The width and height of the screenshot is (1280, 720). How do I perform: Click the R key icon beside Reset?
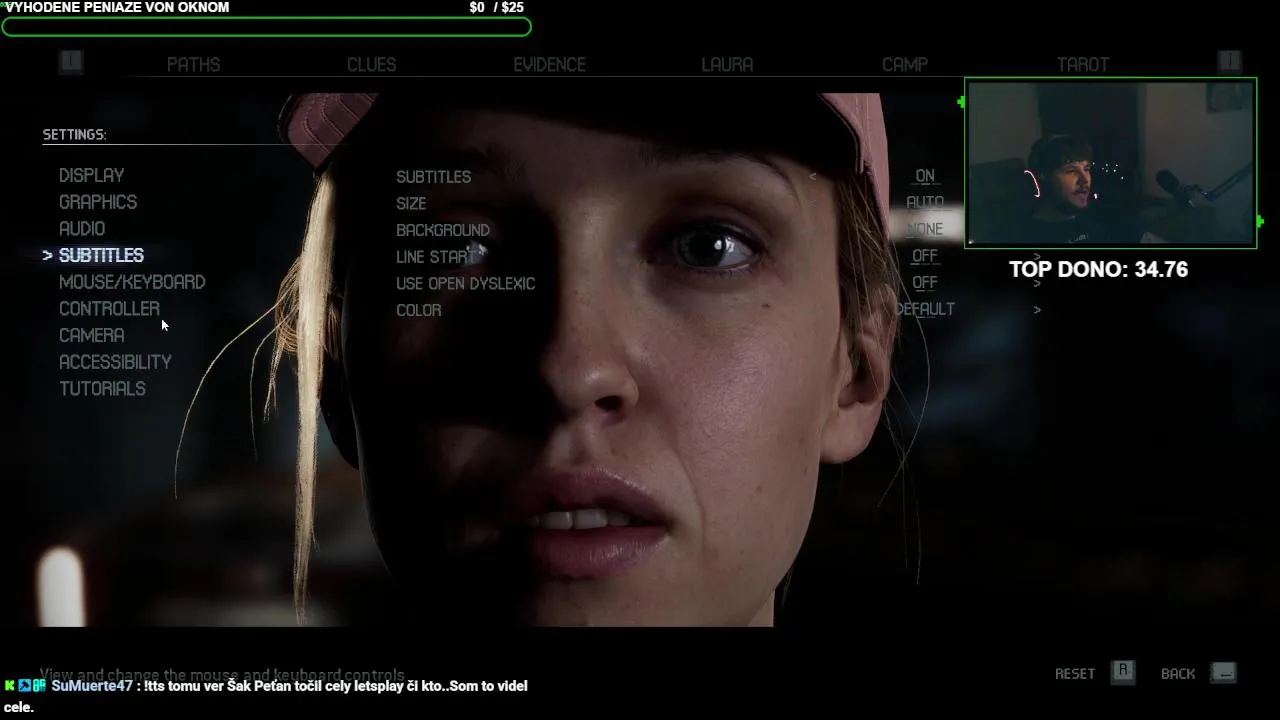click(1123, 672)
